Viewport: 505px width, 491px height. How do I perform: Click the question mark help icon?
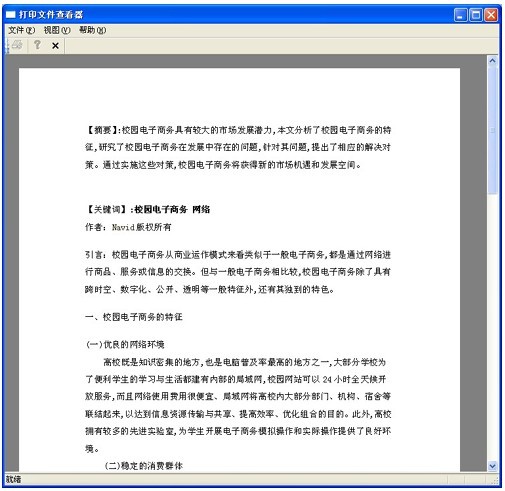[x=37, y=45]
